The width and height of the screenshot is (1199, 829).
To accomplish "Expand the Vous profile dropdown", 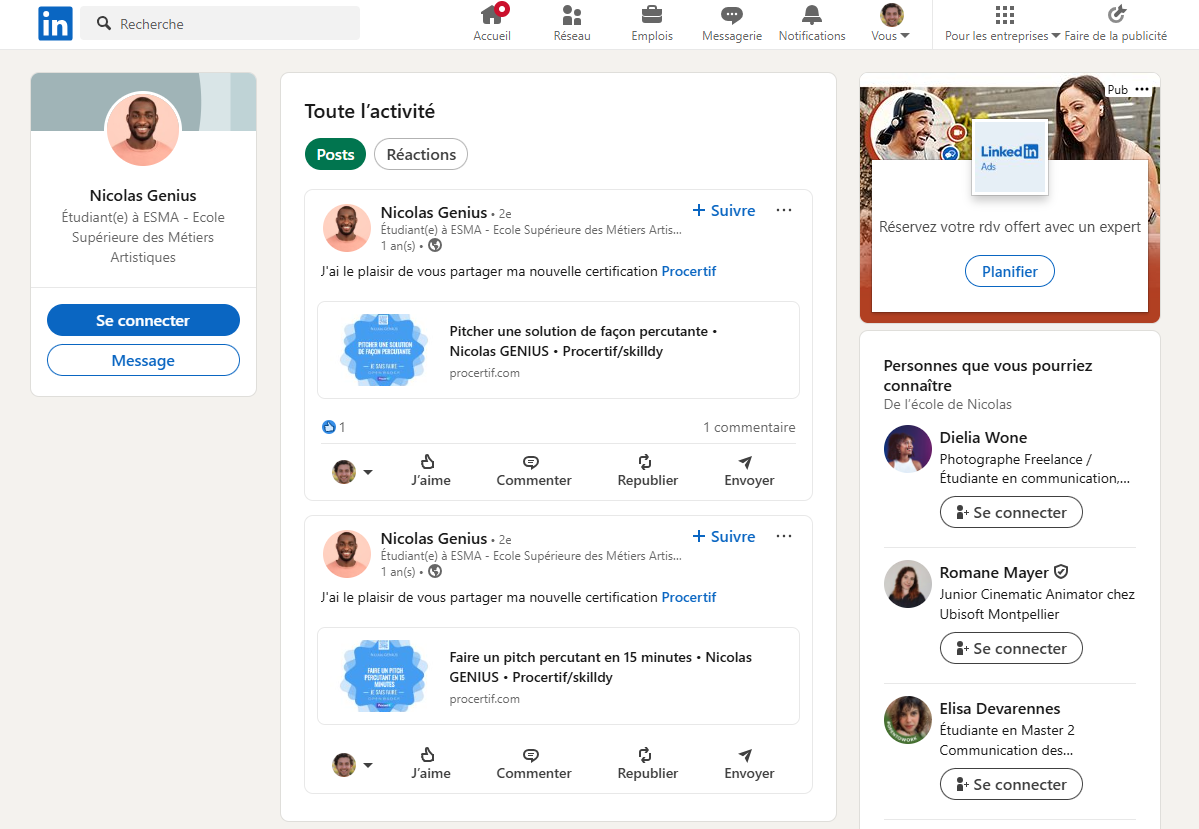I will click(890, 23).
